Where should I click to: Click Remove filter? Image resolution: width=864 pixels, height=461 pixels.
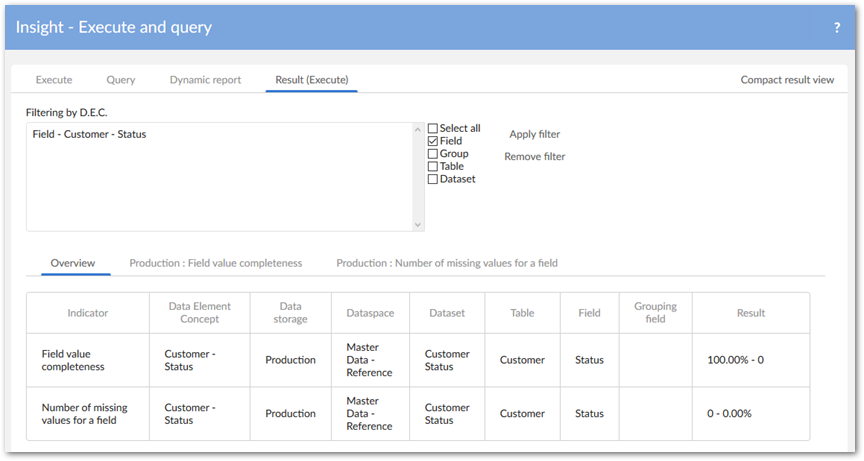pos(535,157)
